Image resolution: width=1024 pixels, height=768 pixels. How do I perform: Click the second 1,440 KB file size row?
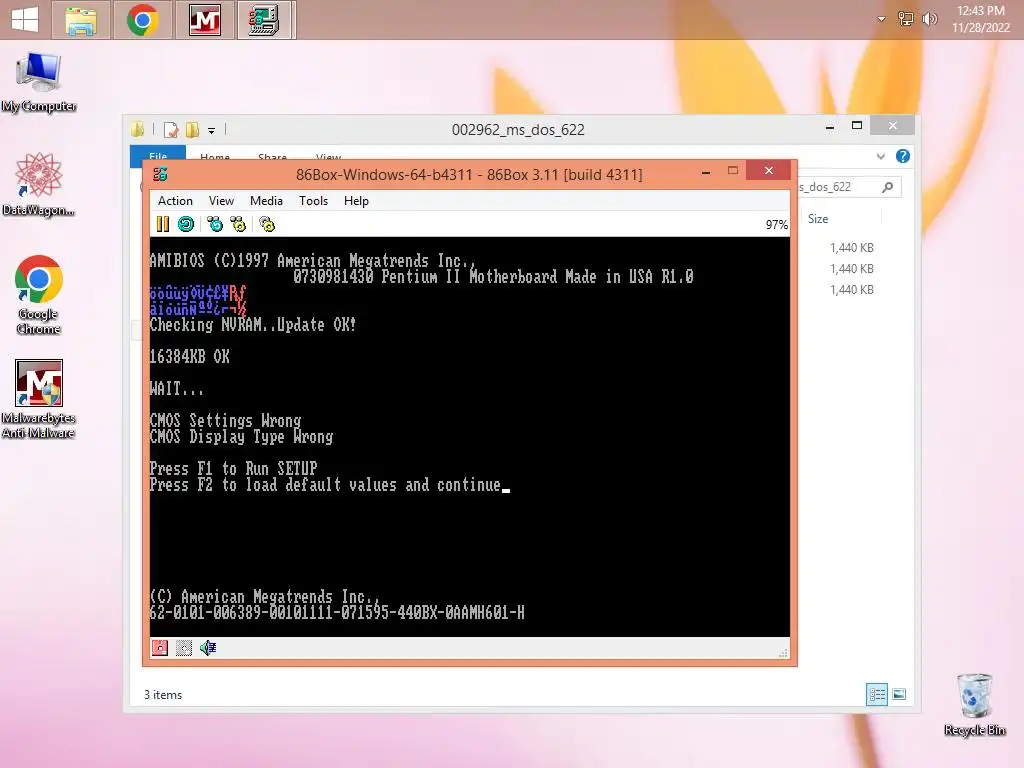852,268
